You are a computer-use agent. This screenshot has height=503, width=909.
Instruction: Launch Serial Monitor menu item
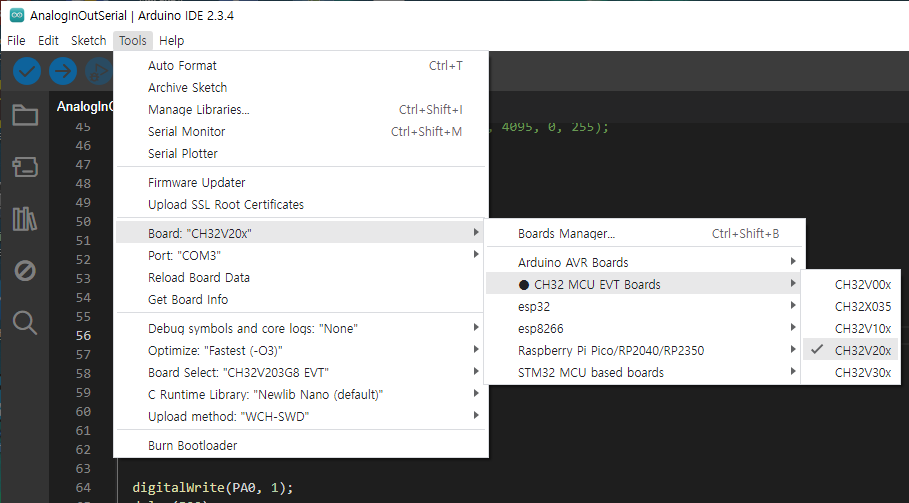pos(301,132)
